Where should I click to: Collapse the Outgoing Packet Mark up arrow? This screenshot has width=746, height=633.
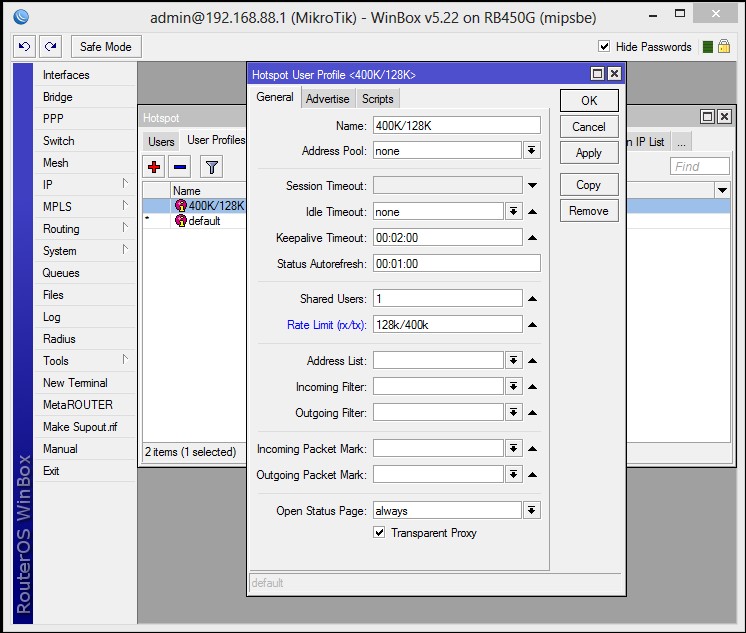coord(532,475)
